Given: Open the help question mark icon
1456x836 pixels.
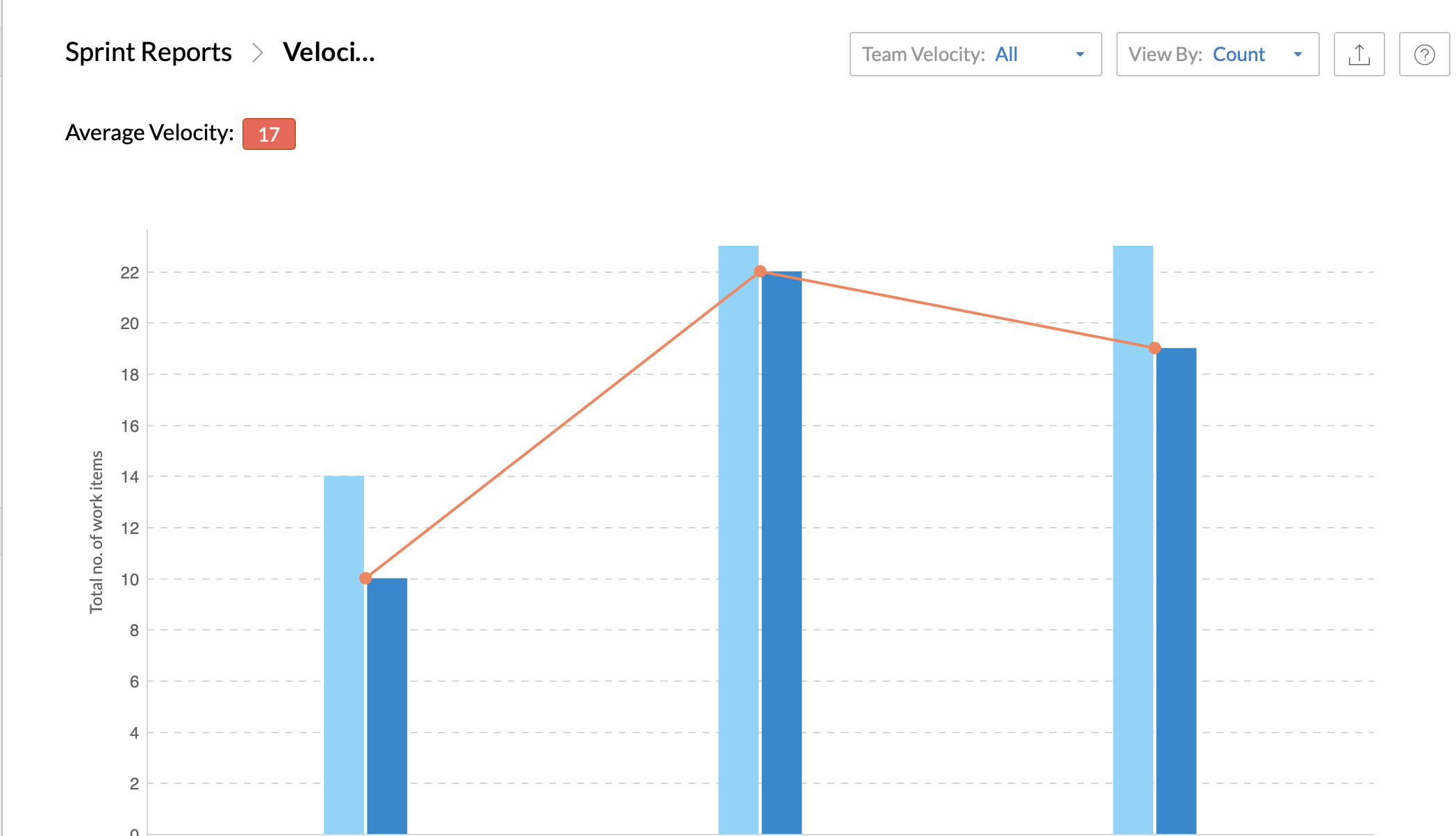Looking at the screenshot, I should tap(1424, 54).
